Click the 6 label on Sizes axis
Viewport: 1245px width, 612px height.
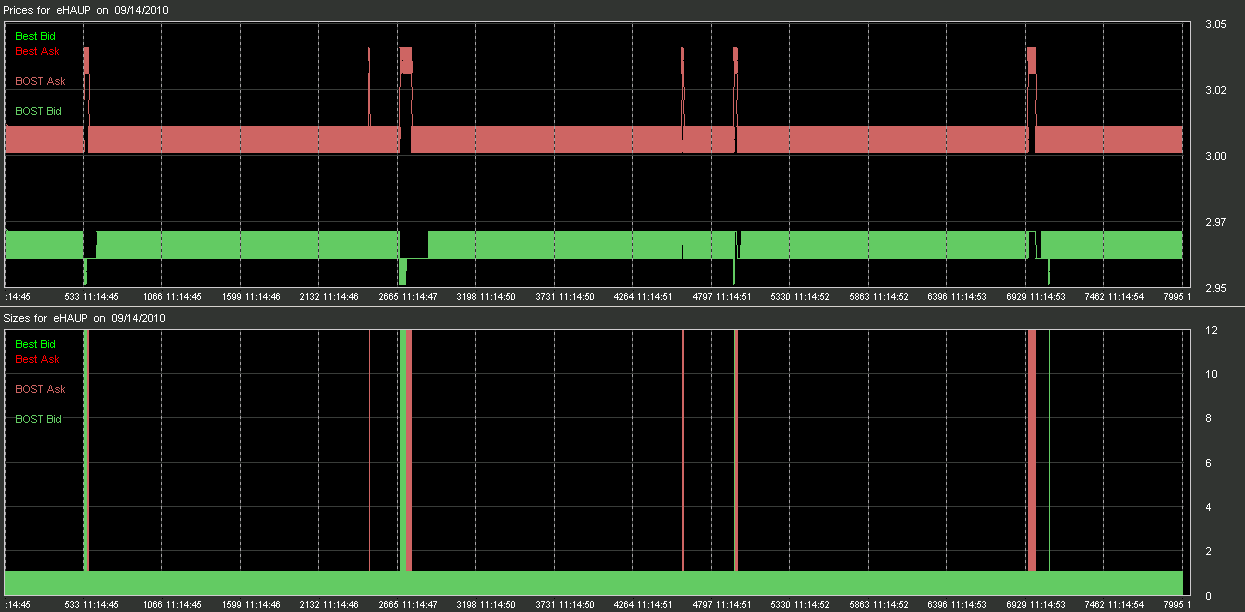coord(1209,463)
